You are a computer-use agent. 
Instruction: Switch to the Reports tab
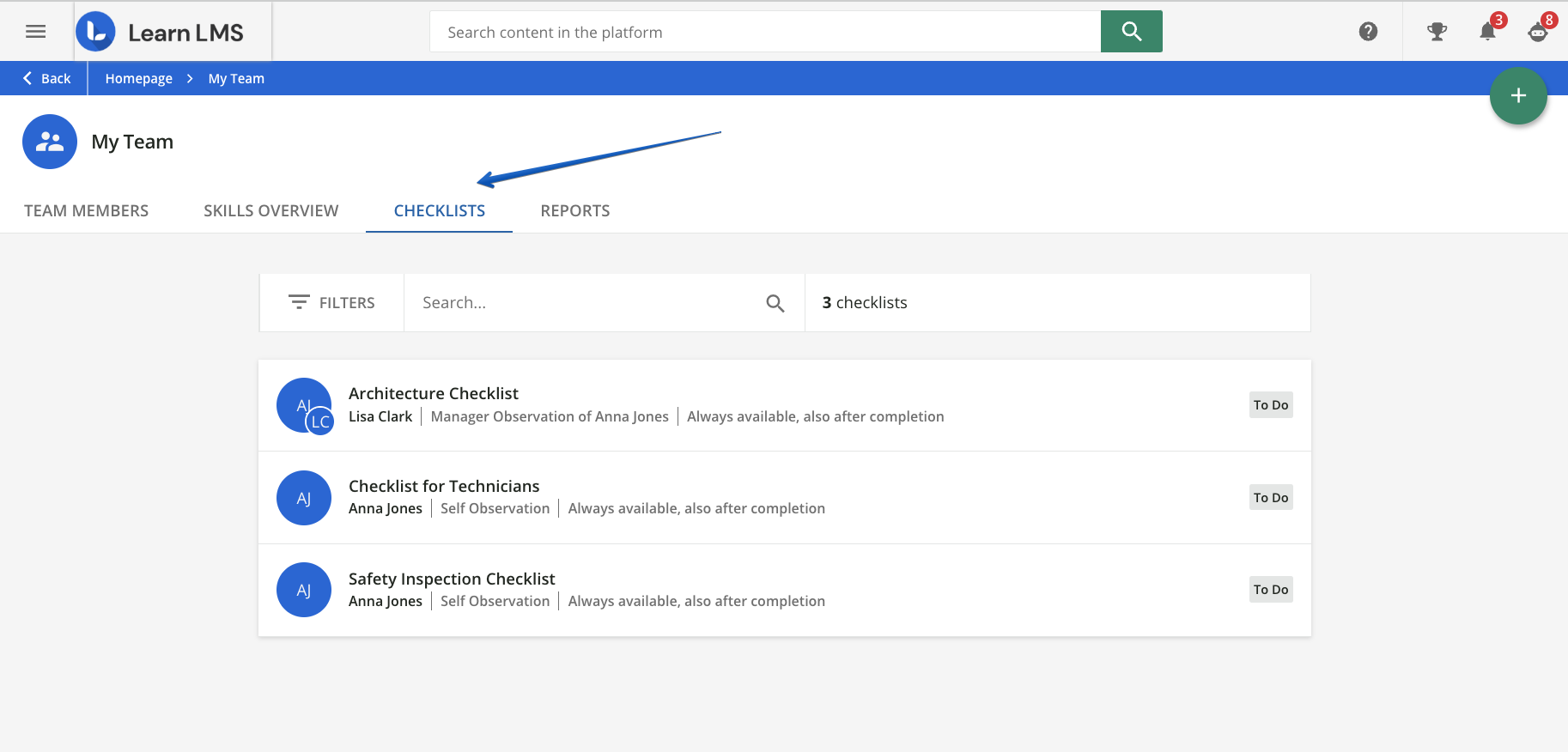[575, 210]
